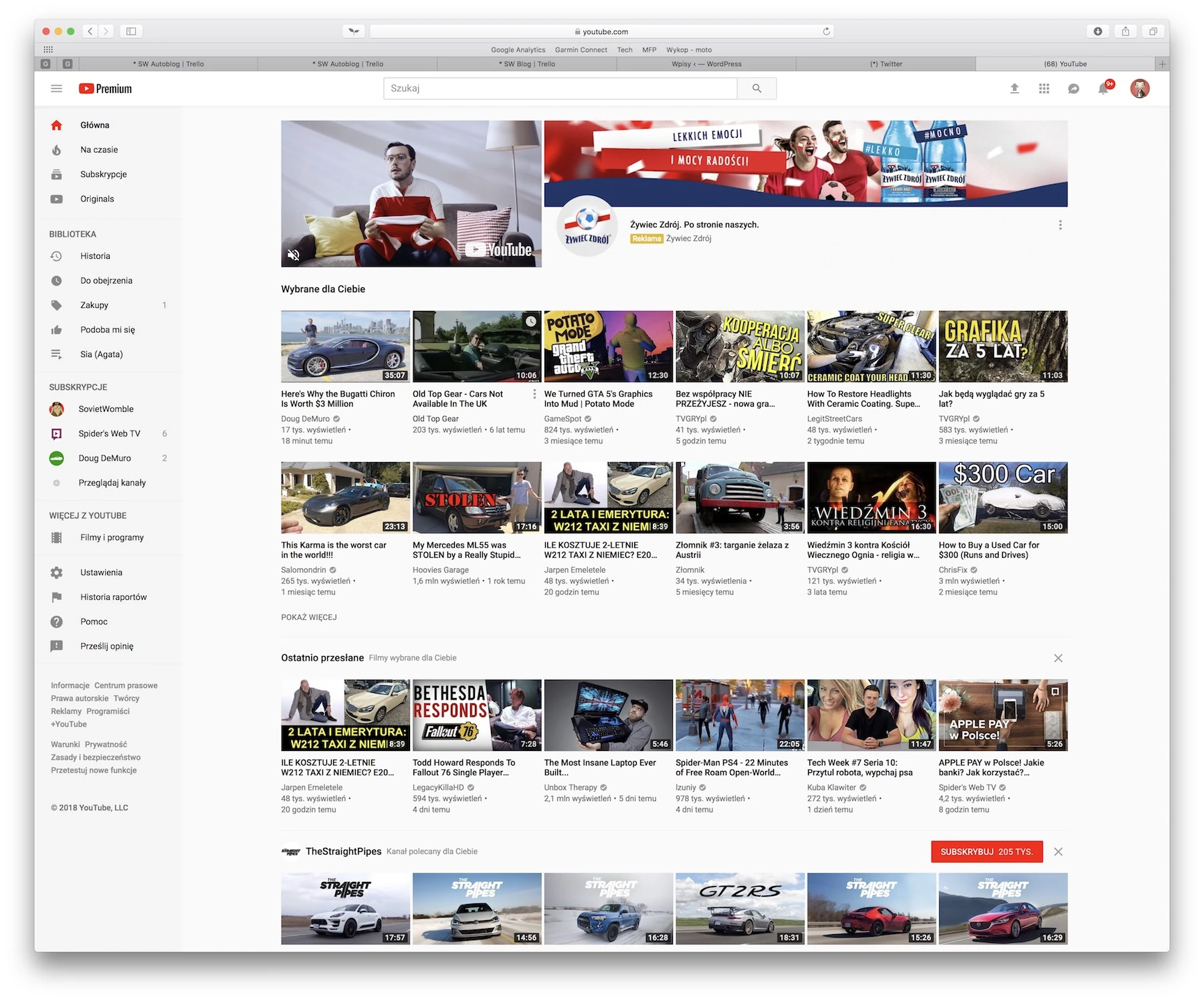This screenshot has width=1204, height=1001.
Task: Toggle the Safari sidebar button
Action: pos(131,31)
